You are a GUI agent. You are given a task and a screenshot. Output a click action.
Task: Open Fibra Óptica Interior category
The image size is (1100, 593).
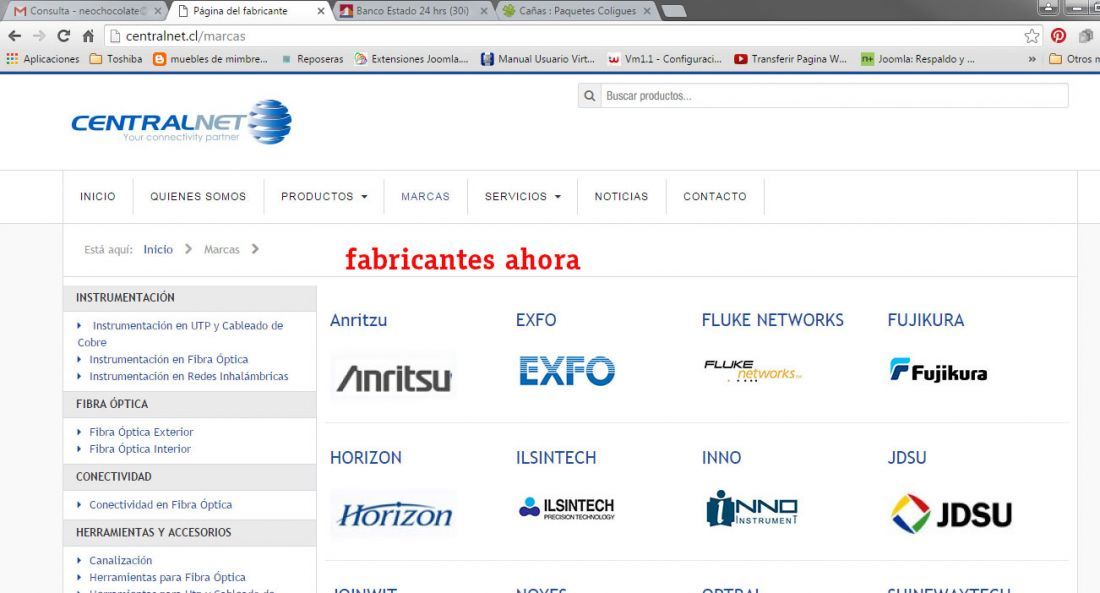click(x=140, y=448)
